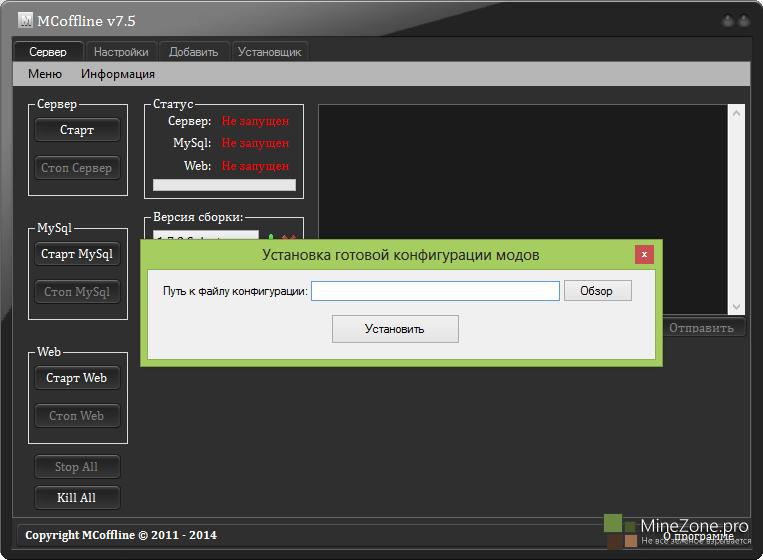Click the MCoffline app icon in title bar

tap(26, 21)
